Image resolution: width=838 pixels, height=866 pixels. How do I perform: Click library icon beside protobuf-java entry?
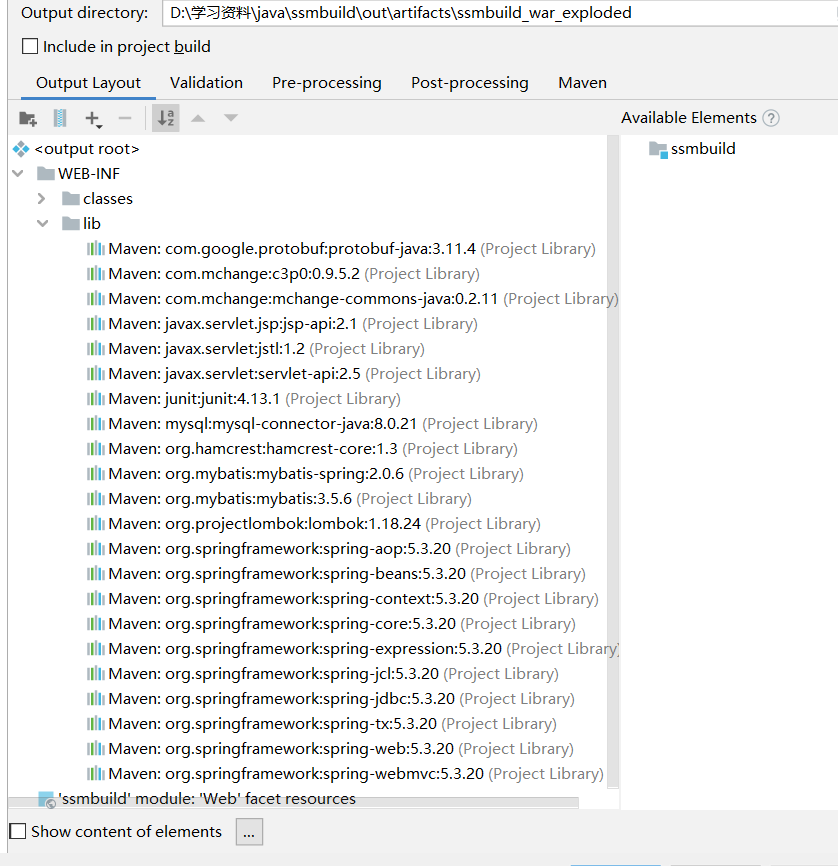click(96, 249)
